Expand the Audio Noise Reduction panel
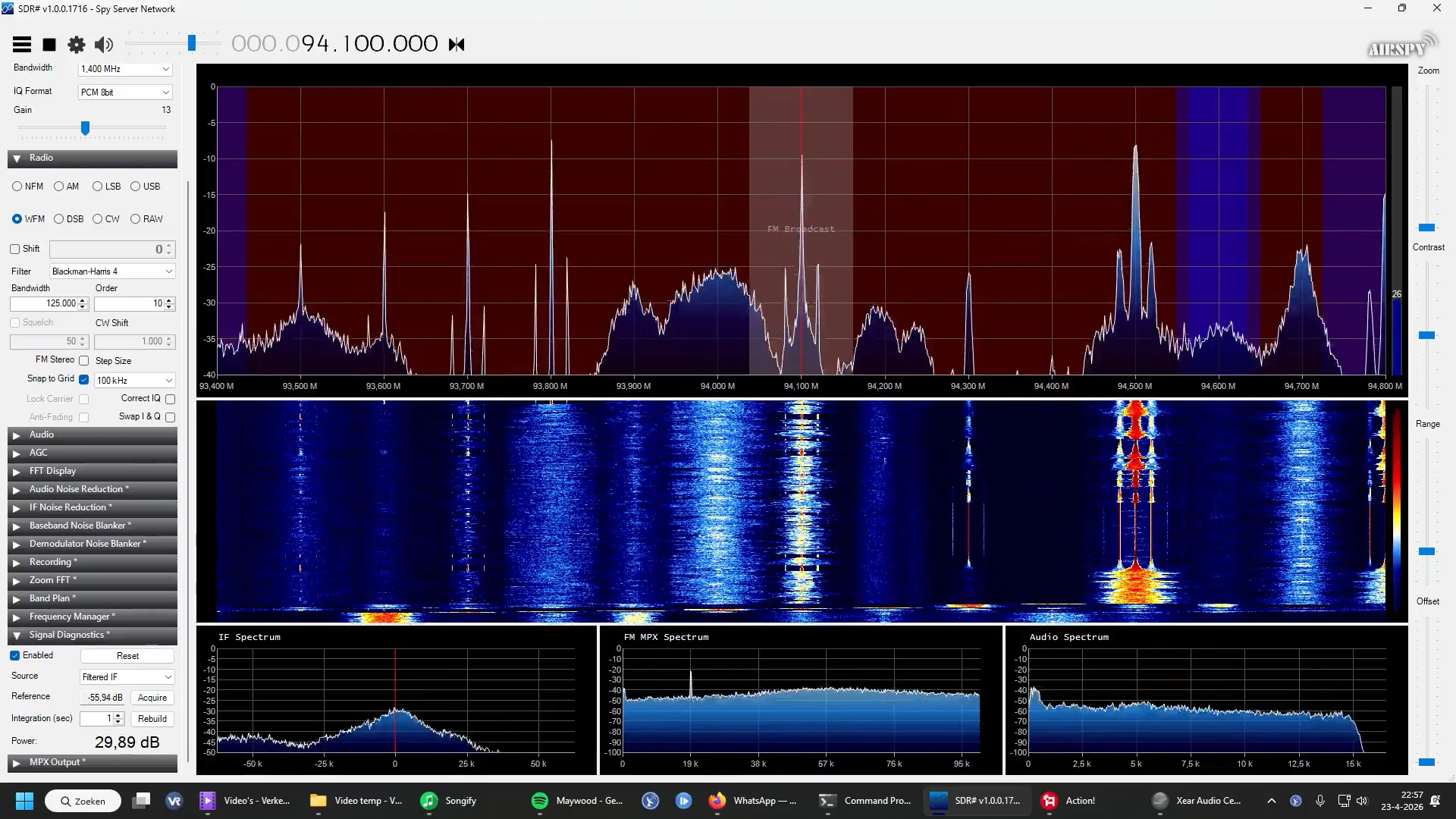Viewport: 1456px width, 819px height. (93, 490)
